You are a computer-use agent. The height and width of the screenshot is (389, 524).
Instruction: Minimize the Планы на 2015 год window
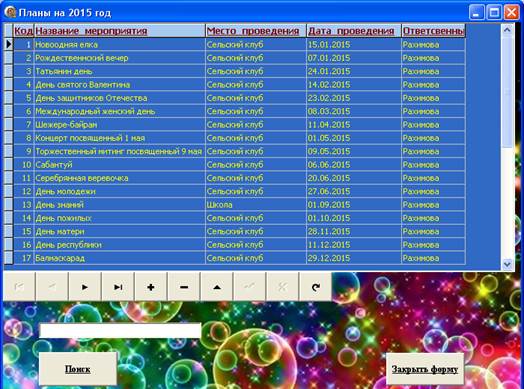(x=477, y=13)
